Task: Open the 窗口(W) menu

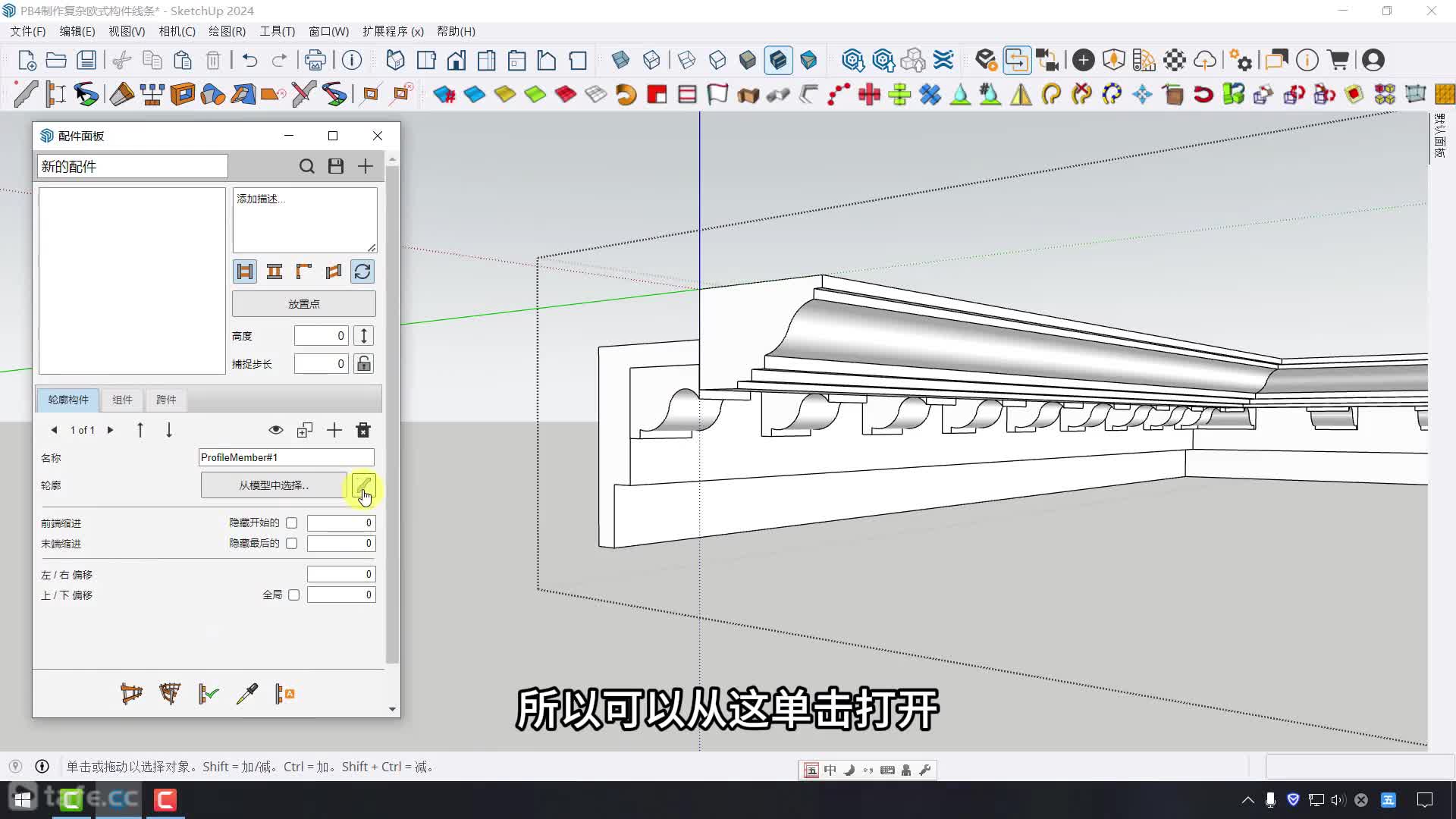Action: [x=328, y=31]
